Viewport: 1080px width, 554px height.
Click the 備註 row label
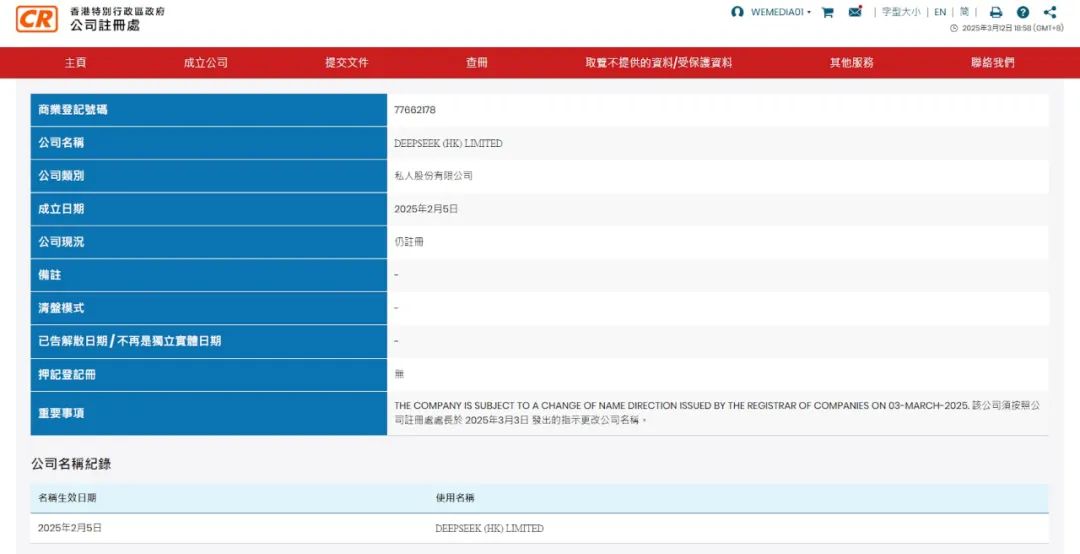tap(50, 275)
